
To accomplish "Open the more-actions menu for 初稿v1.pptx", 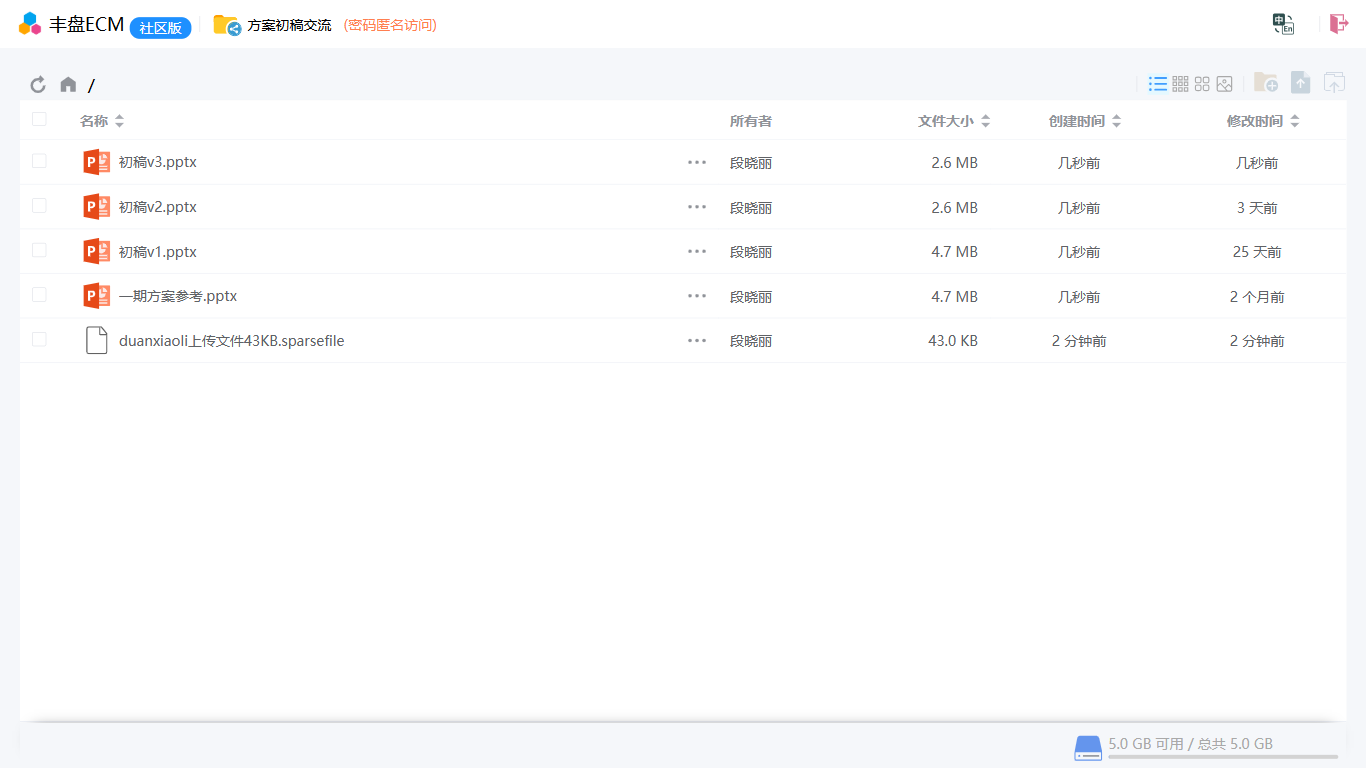I will coord(697,251).
